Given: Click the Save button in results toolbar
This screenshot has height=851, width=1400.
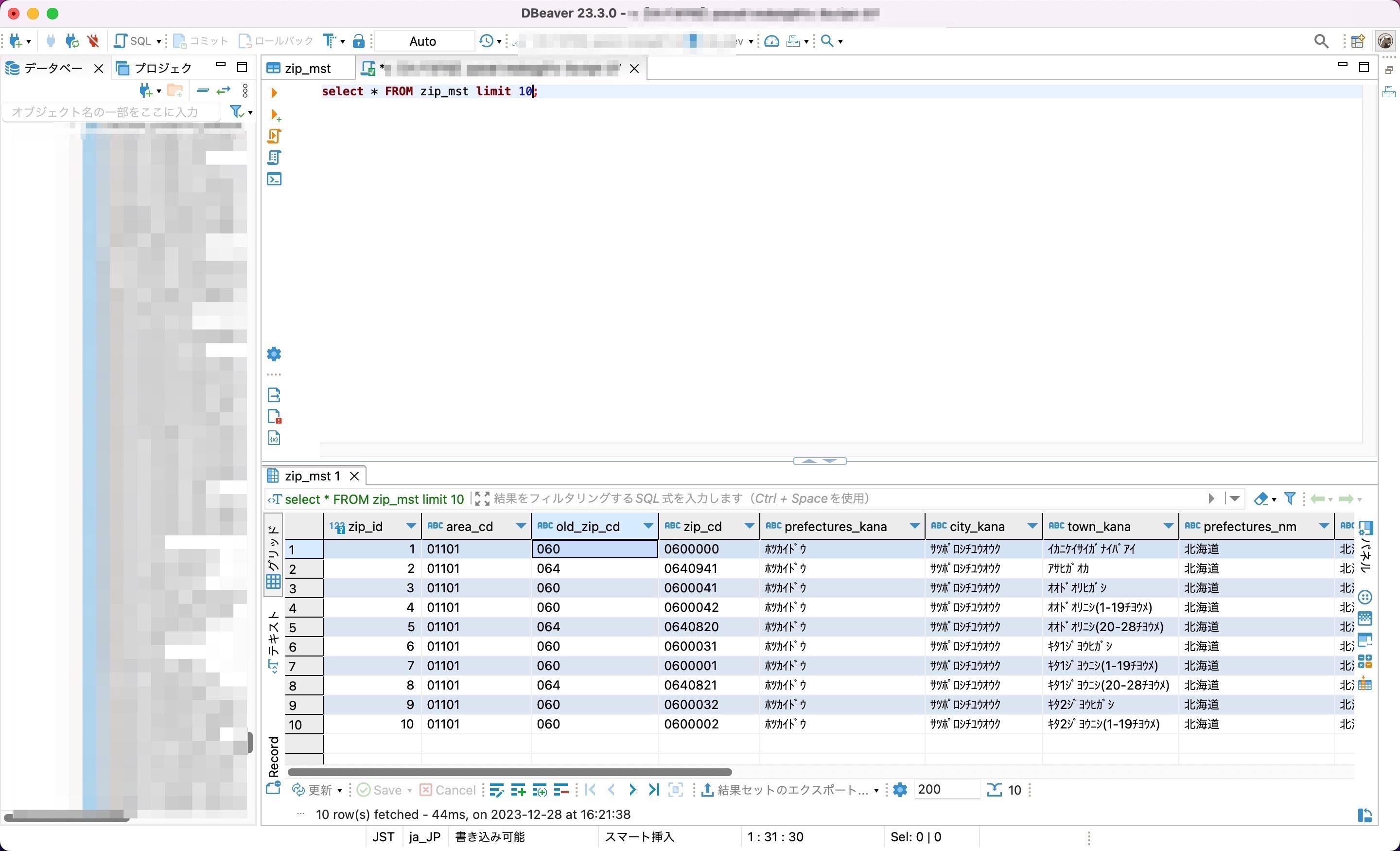Looking at the screenshot, I should coord(380,790).
